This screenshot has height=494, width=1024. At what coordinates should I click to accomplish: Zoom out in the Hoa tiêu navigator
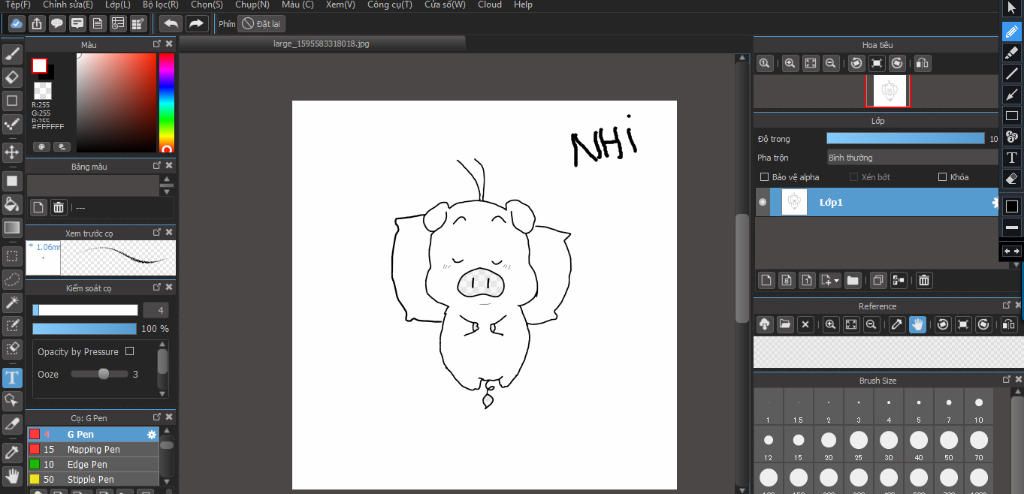(x=831, y=63)
